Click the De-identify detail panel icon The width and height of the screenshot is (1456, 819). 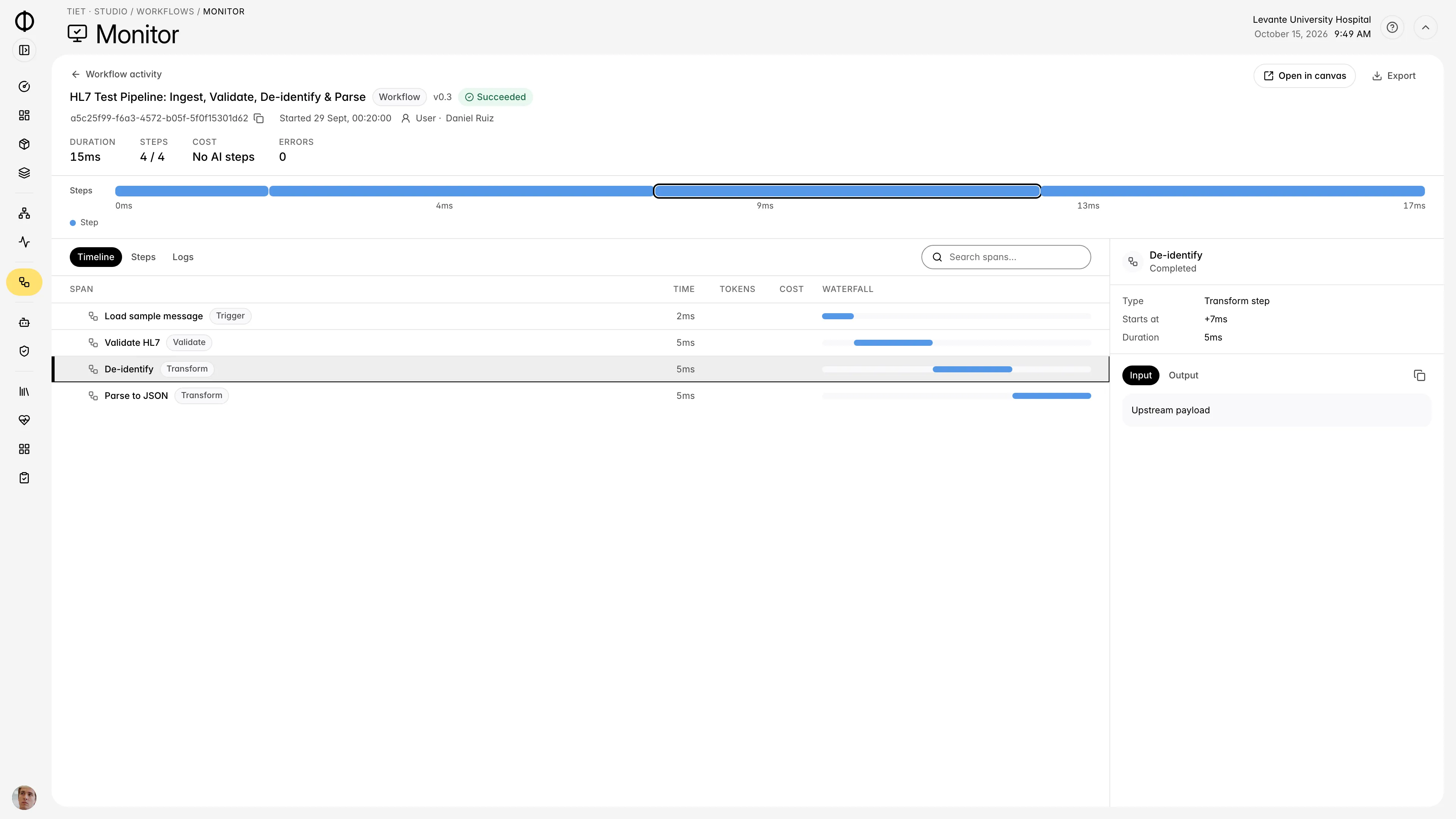pyautogui.click(x=1133, y=262)
